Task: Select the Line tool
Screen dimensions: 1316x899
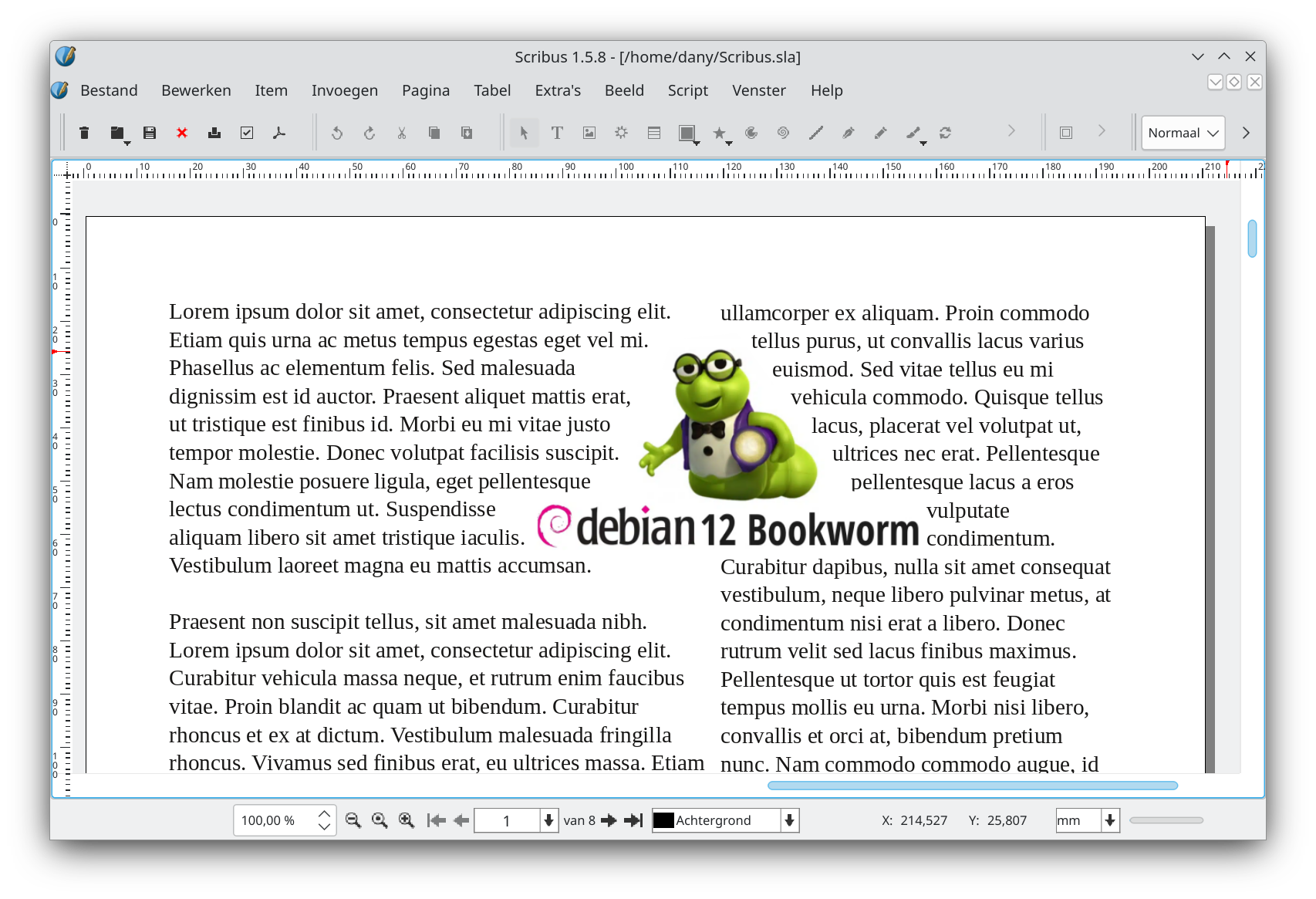Action: [816, 133]
